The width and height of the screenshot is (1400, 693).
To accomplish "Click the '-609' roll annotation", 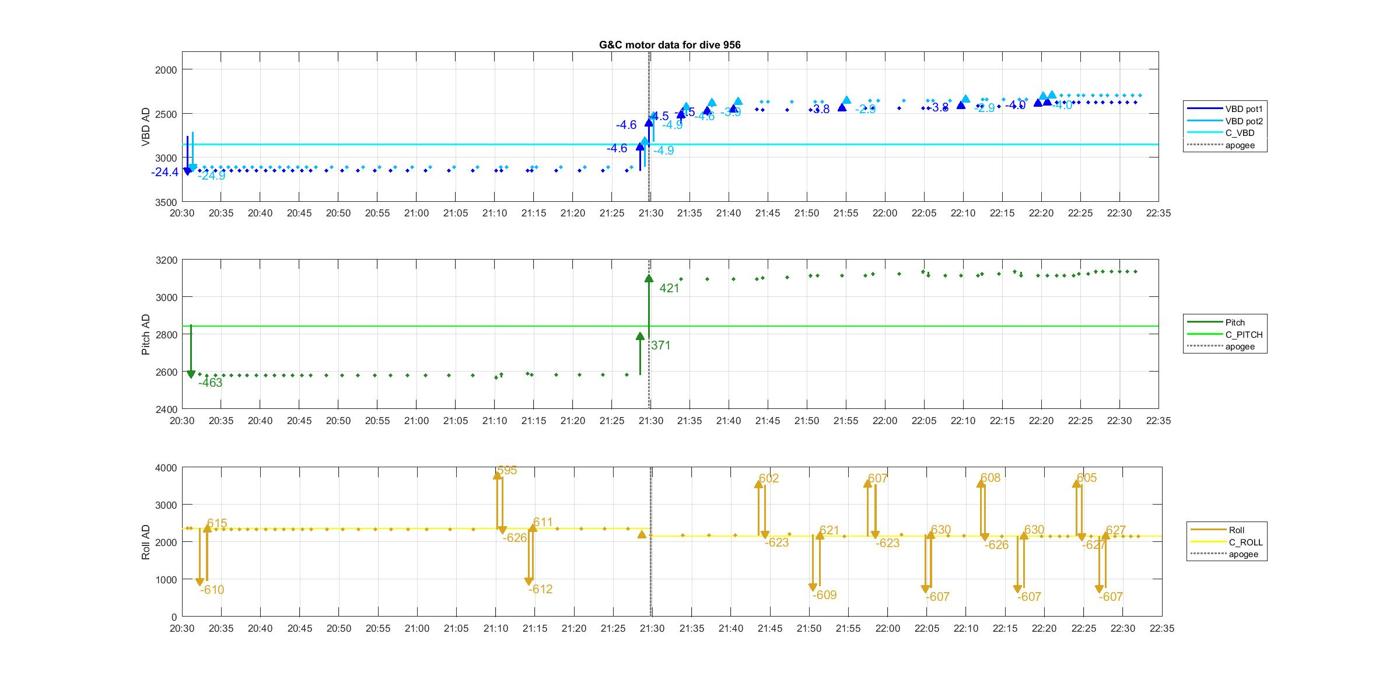I will tap(825, 595).
